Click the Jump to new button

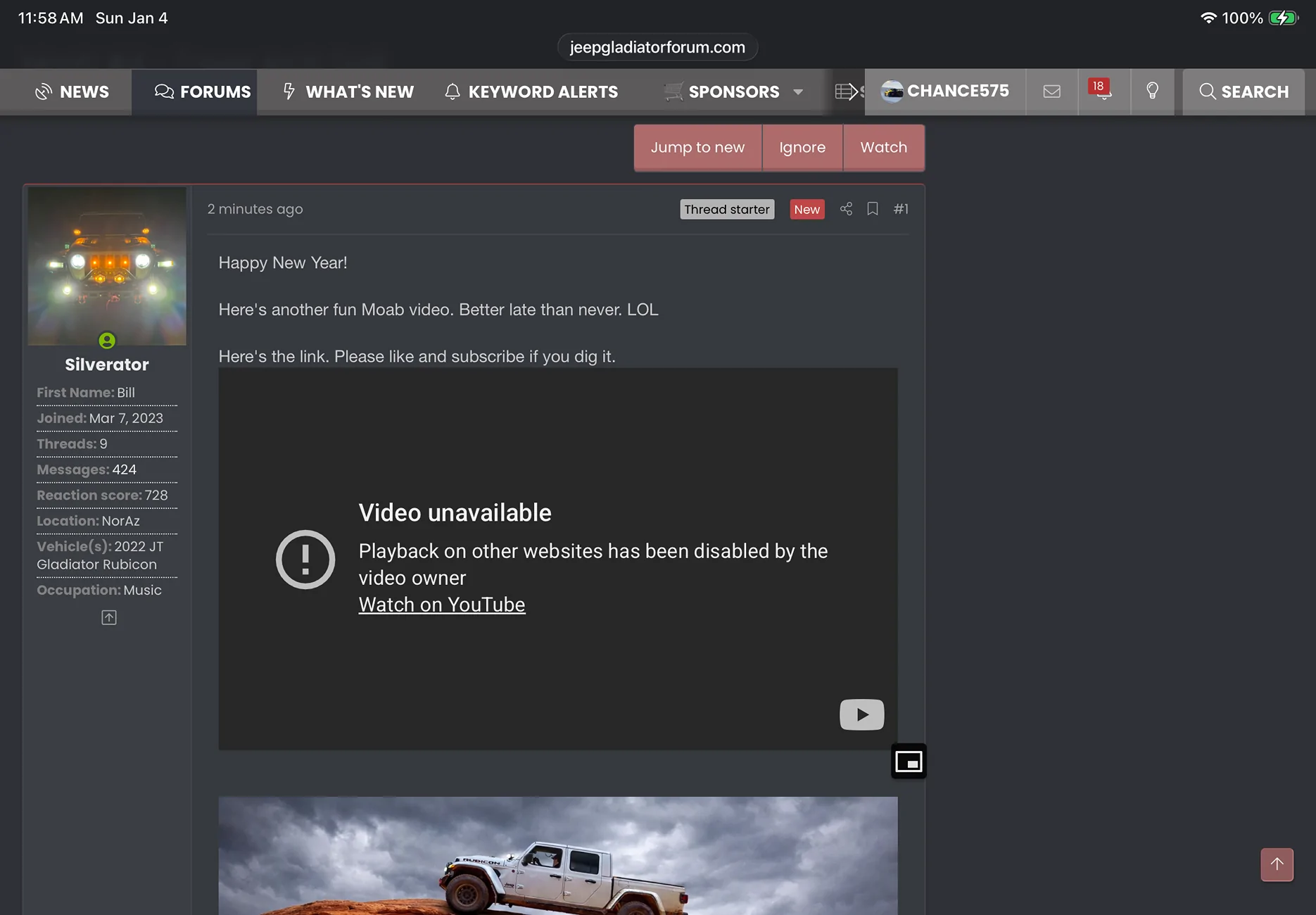pos(697,147)
